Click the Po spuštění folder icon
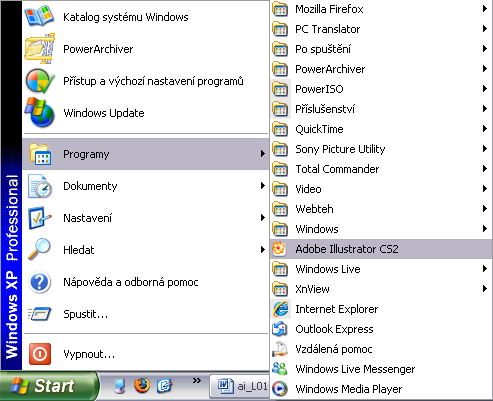 [x=280, y=49]
